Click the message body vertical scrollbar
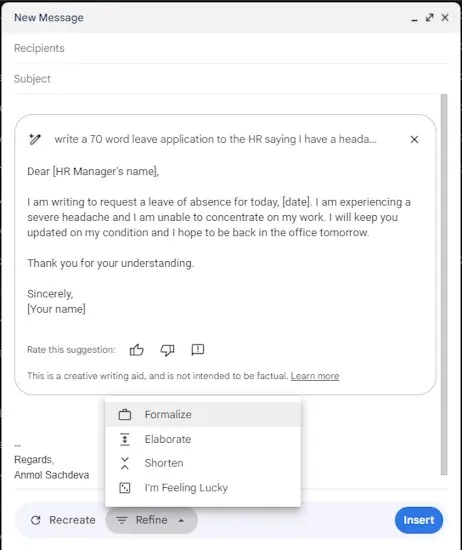 tap(444, 284)
